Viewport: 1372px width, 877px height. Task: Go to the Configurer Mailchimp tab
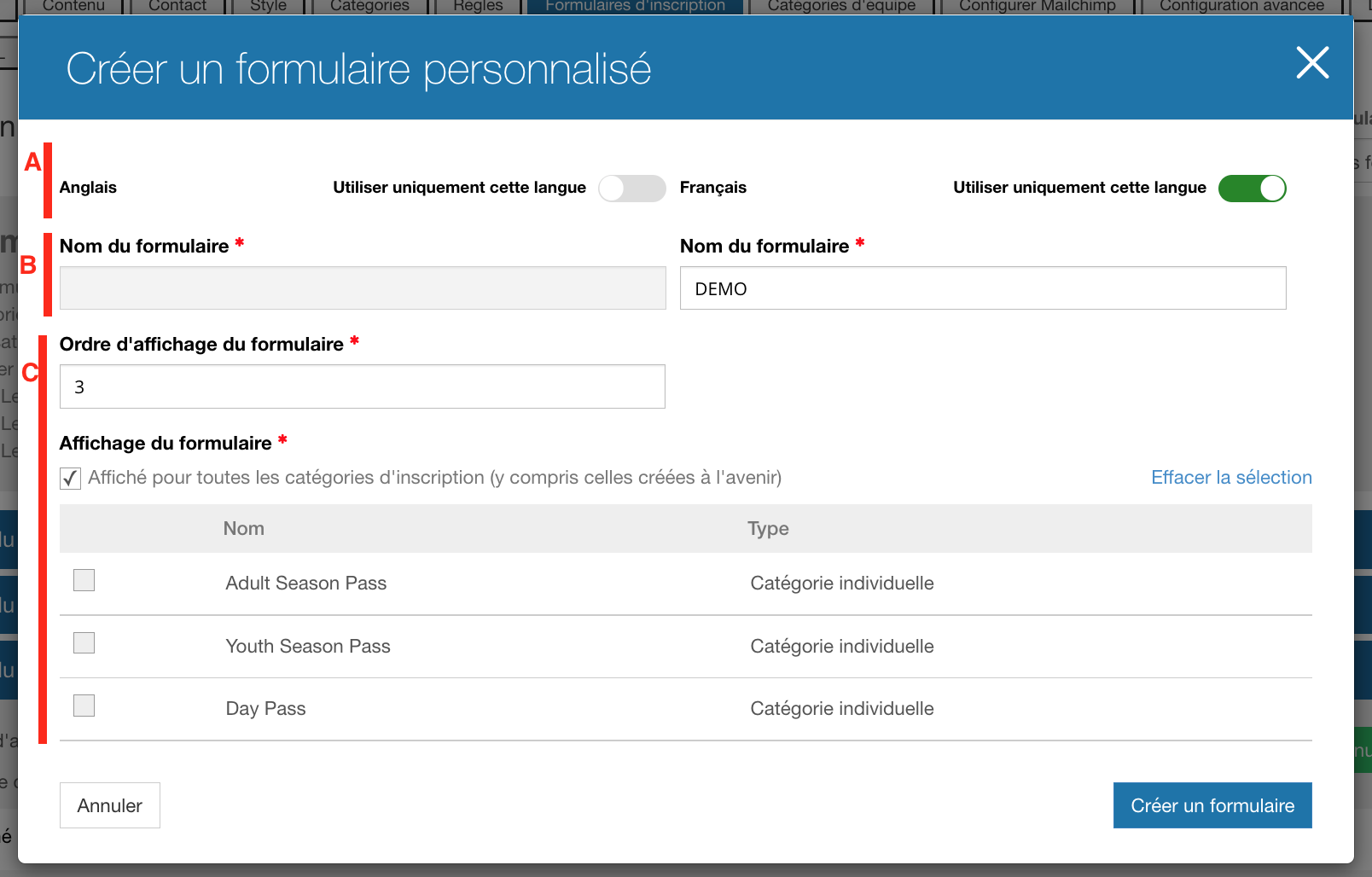pyautogui.click(x=1037, y=6)
